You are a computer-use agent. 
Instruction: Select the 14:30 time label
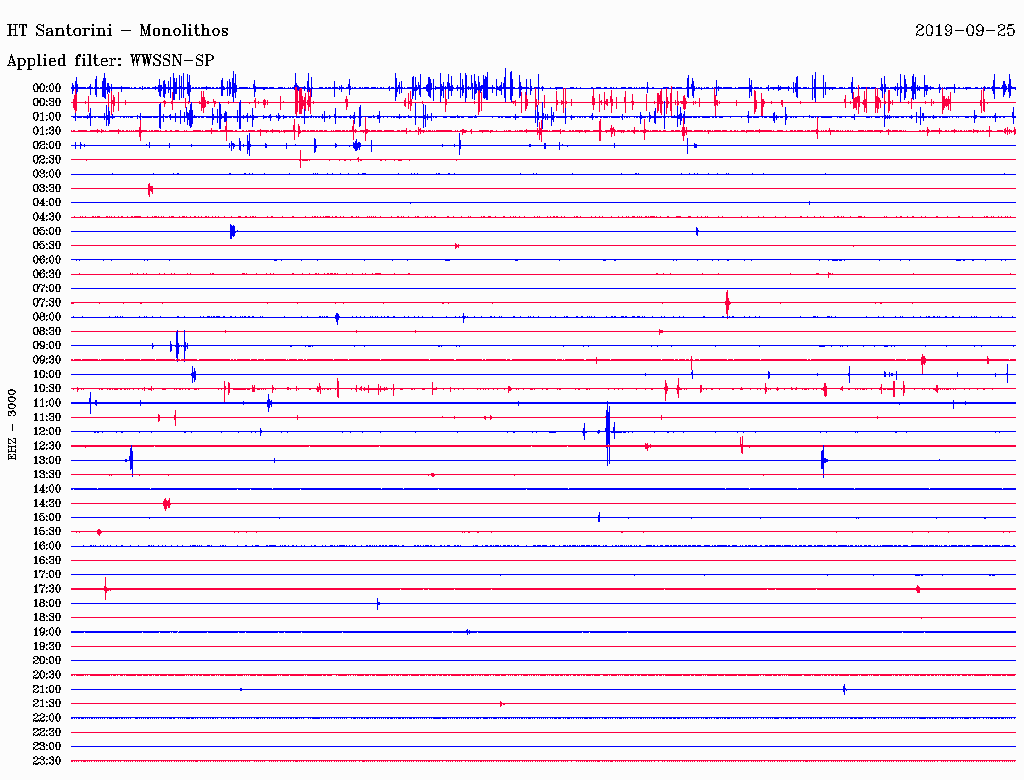pyautogui.click(x=47, y=504)
